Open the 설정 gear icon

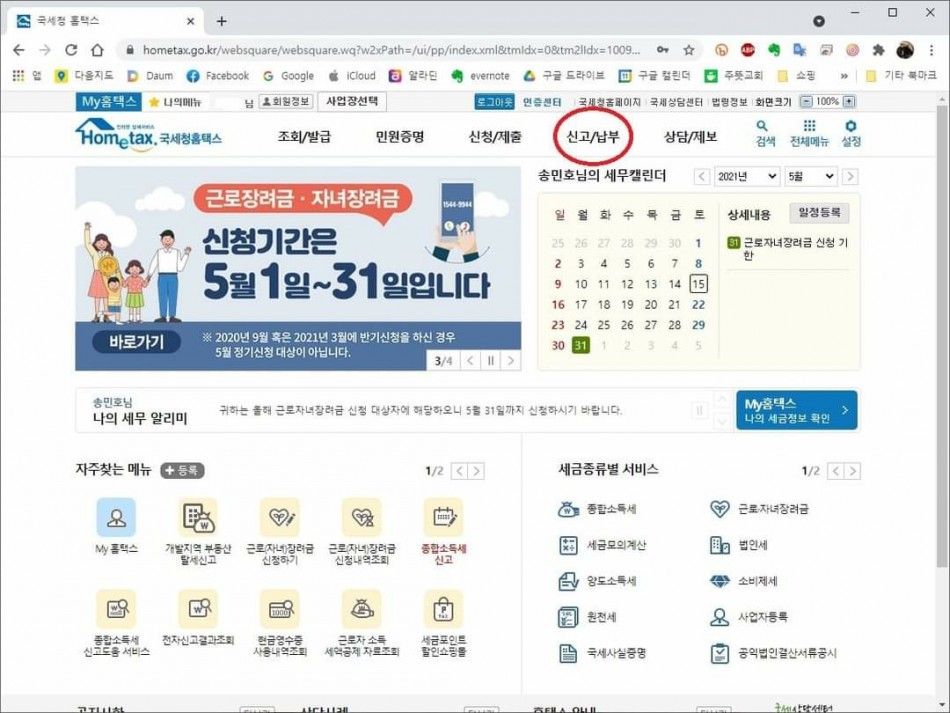[851, 128]
